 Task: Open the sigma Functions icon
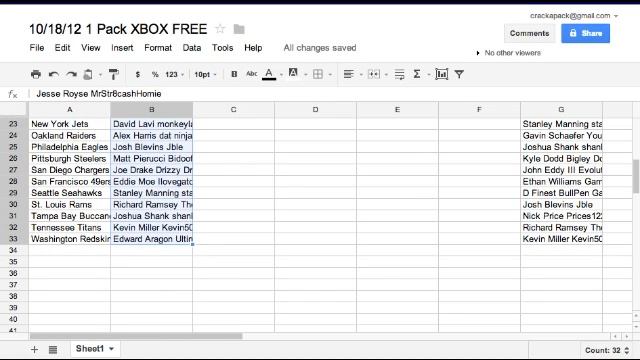click(x=417, y=74)
